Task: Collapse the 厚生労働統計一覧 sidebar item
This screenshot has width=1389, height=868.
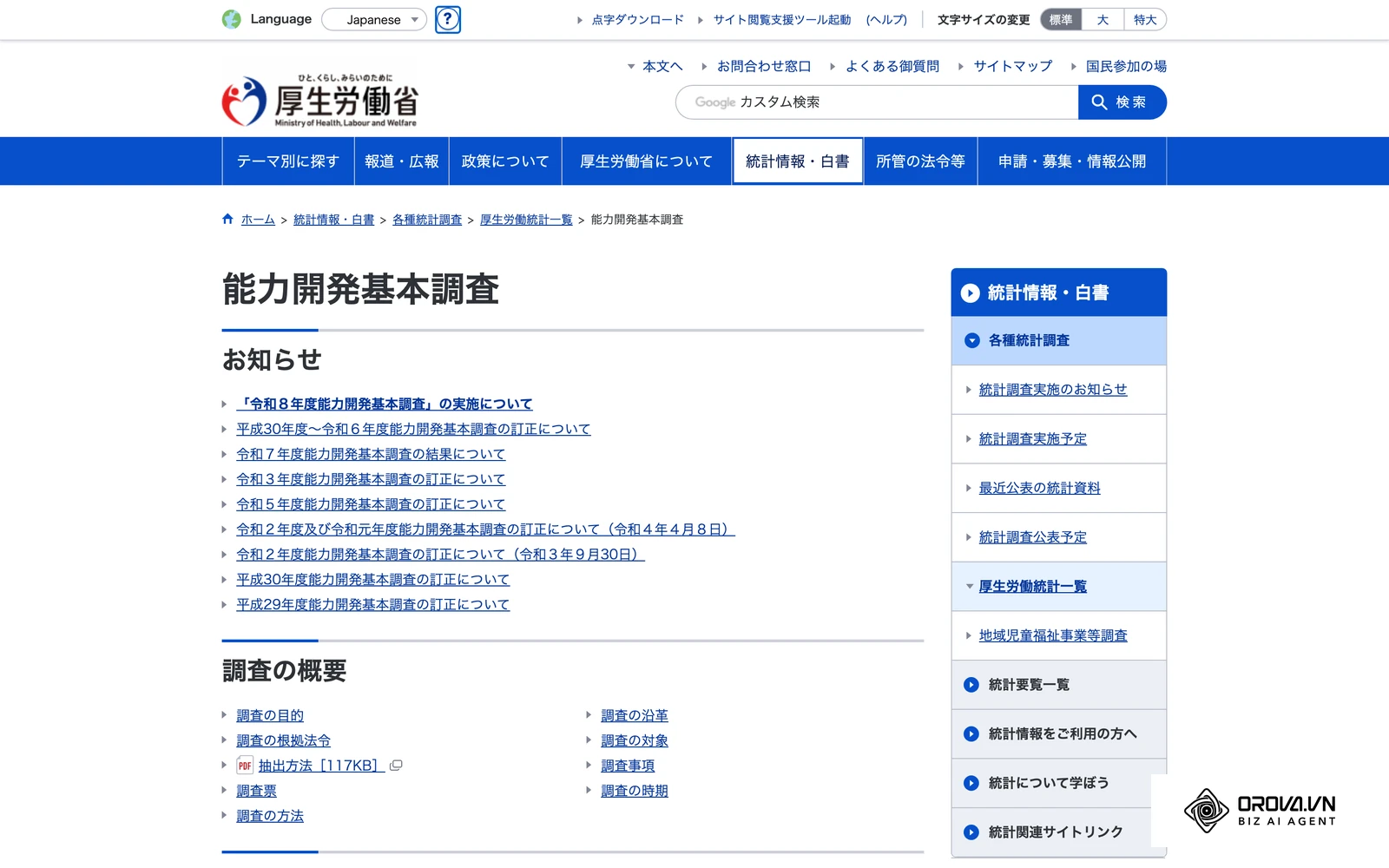Action: (x=1032, y=587)
